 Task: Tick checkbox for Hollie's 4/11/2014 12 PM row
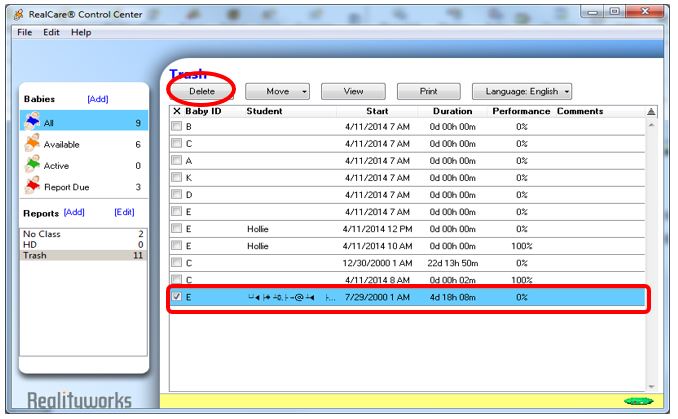coord(176,228)
